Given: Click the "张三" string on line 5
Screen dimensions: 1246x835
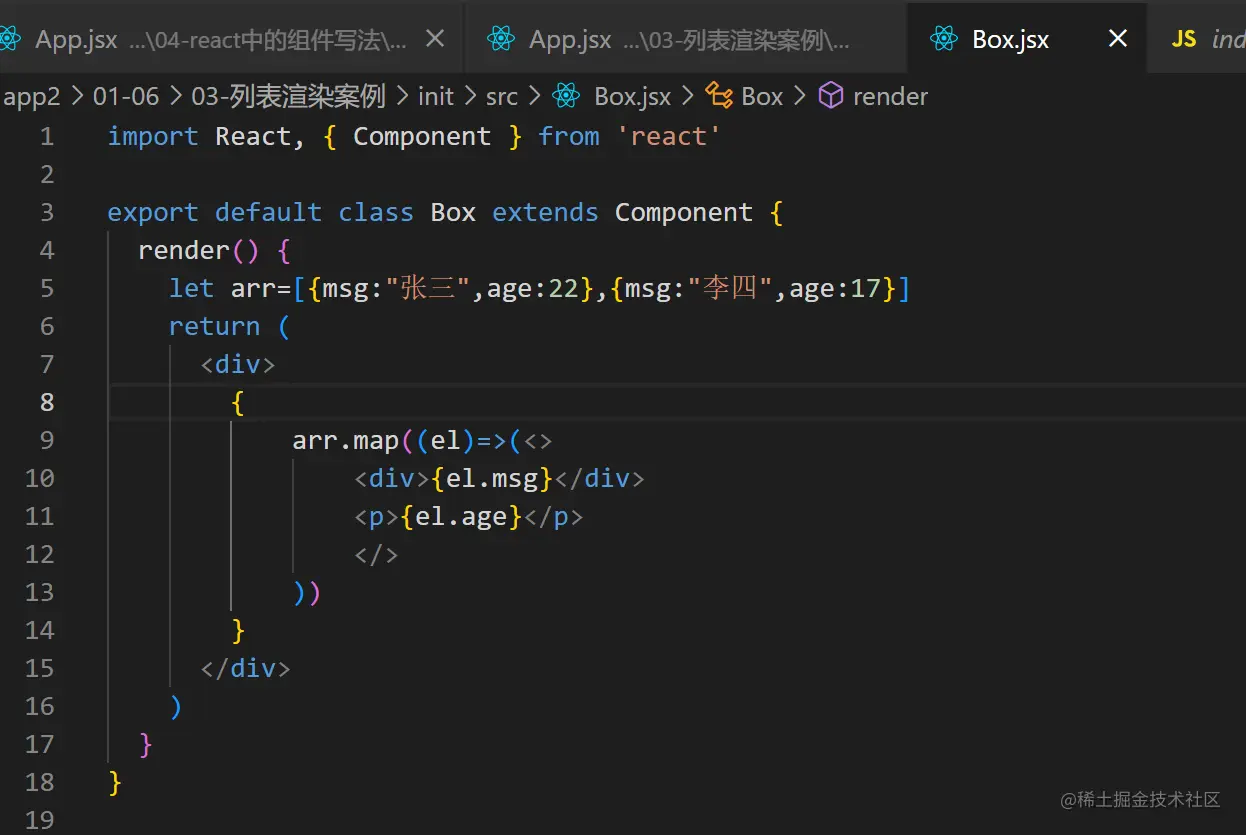Looking at the screenshot, I should coord(428,288).
